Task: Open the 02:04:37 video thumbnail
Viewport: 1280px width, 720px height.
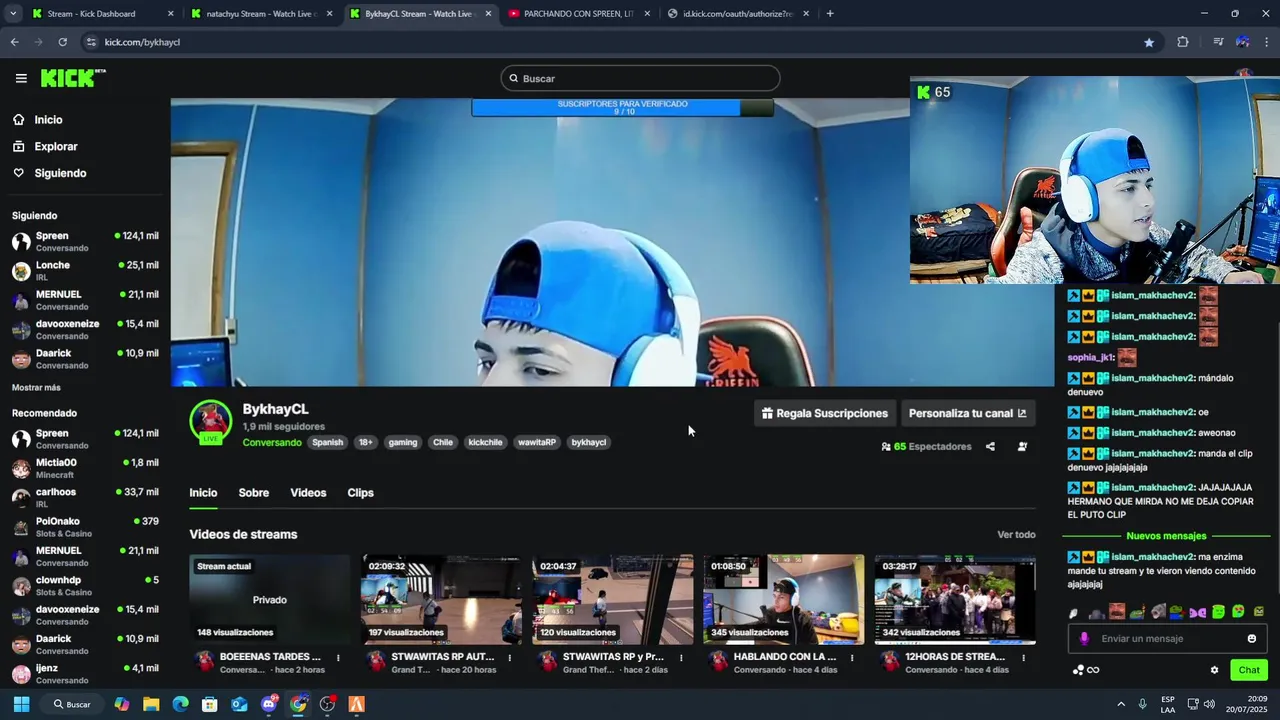Action: (612, 599)
